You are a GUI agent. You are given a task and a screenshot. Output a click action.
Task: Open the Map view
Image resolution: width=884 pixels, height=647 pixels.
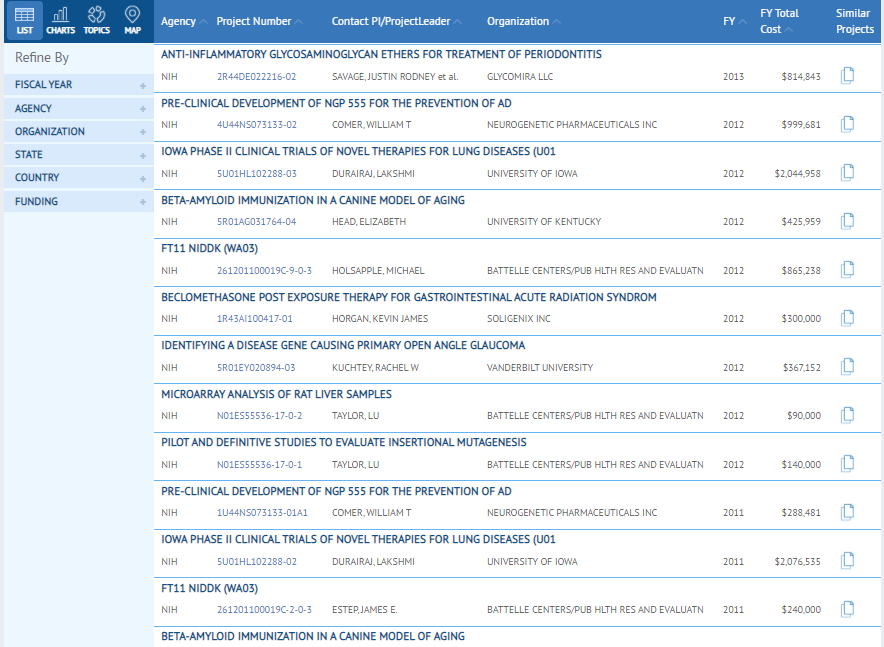(132, 21)
